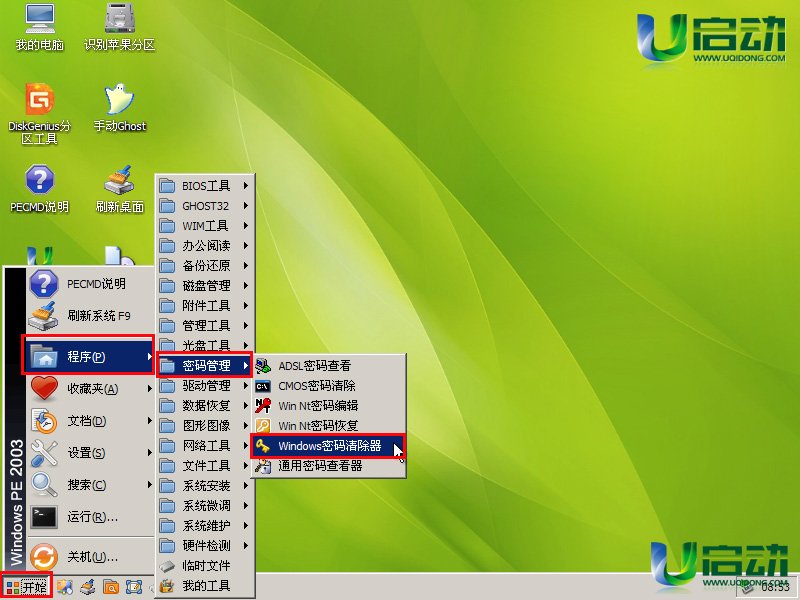Open DiskGenius分区工具 on the desktop

(x=39, y=113)
